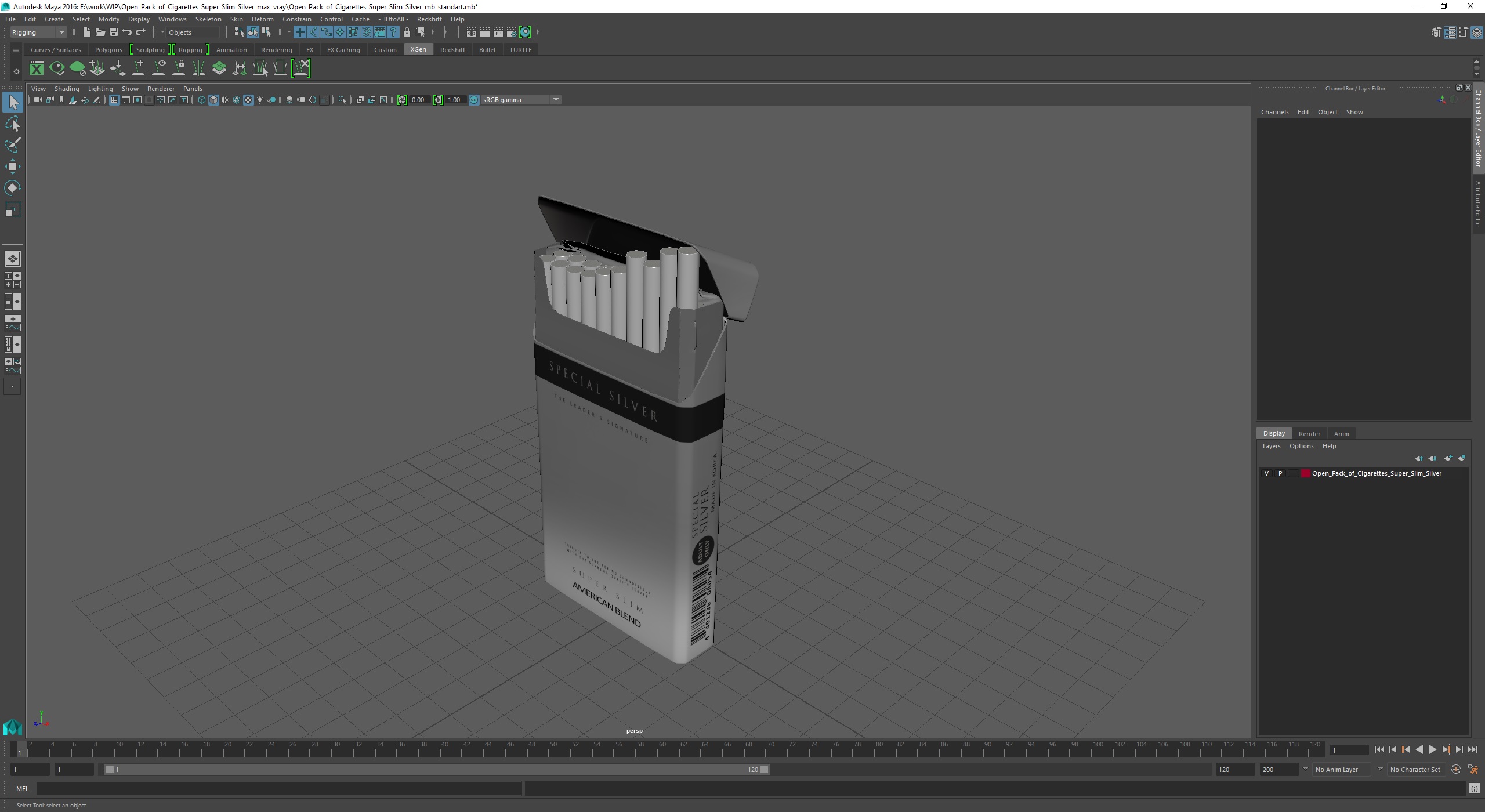The height and width of the screenshot is (812, 1485).
Task: Toggle the highlight selection lock icon
Action: click(x=407, y=32)
